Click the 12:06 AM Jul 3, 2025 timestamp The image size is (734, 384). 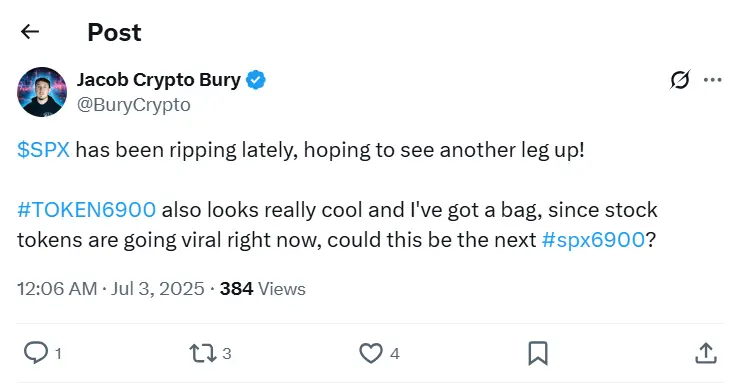tap(110, 289)
